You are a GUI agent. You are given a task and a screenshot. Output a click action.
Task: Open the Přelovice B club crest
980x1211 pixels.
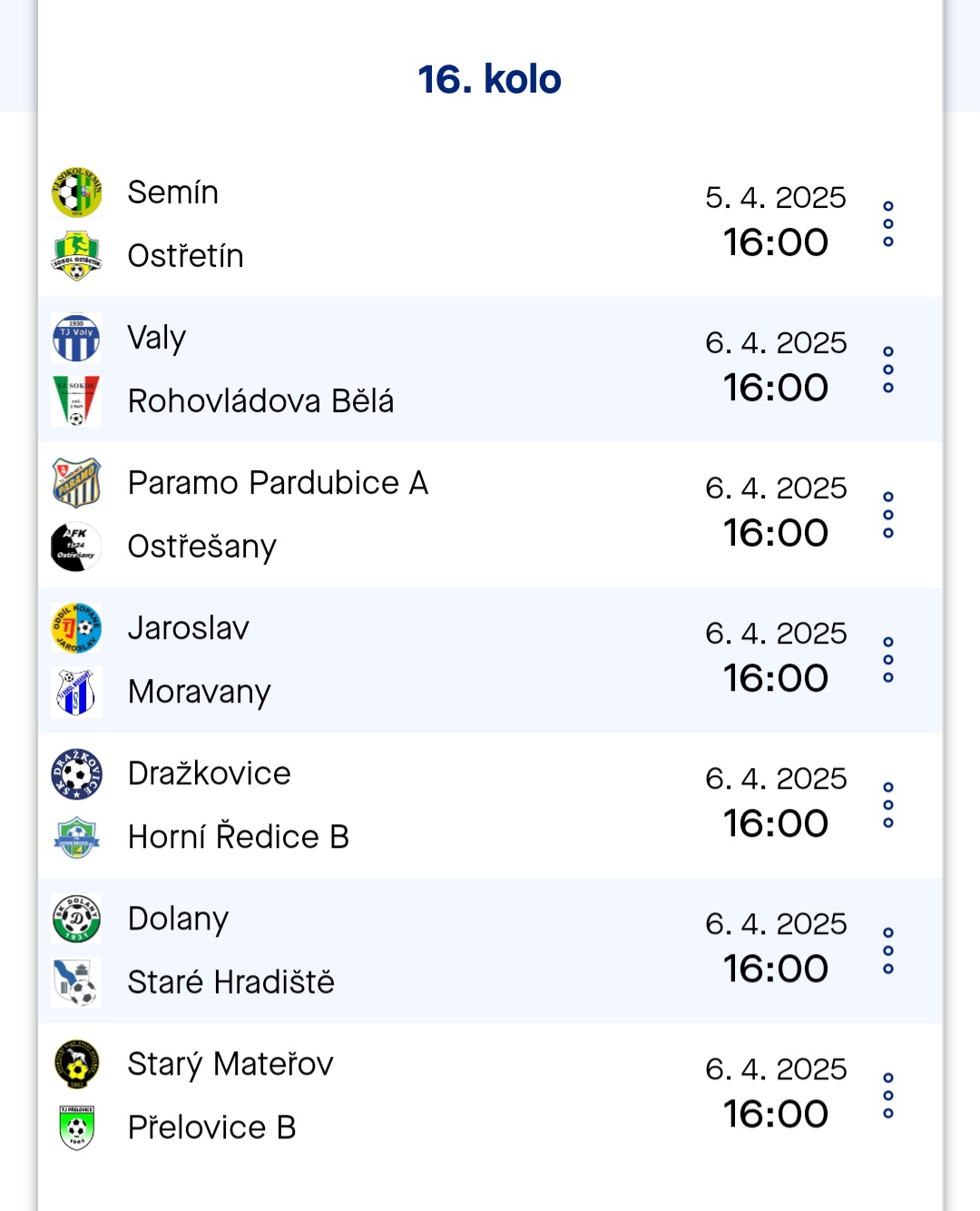pyautogui.click(x=76, y=1127)
